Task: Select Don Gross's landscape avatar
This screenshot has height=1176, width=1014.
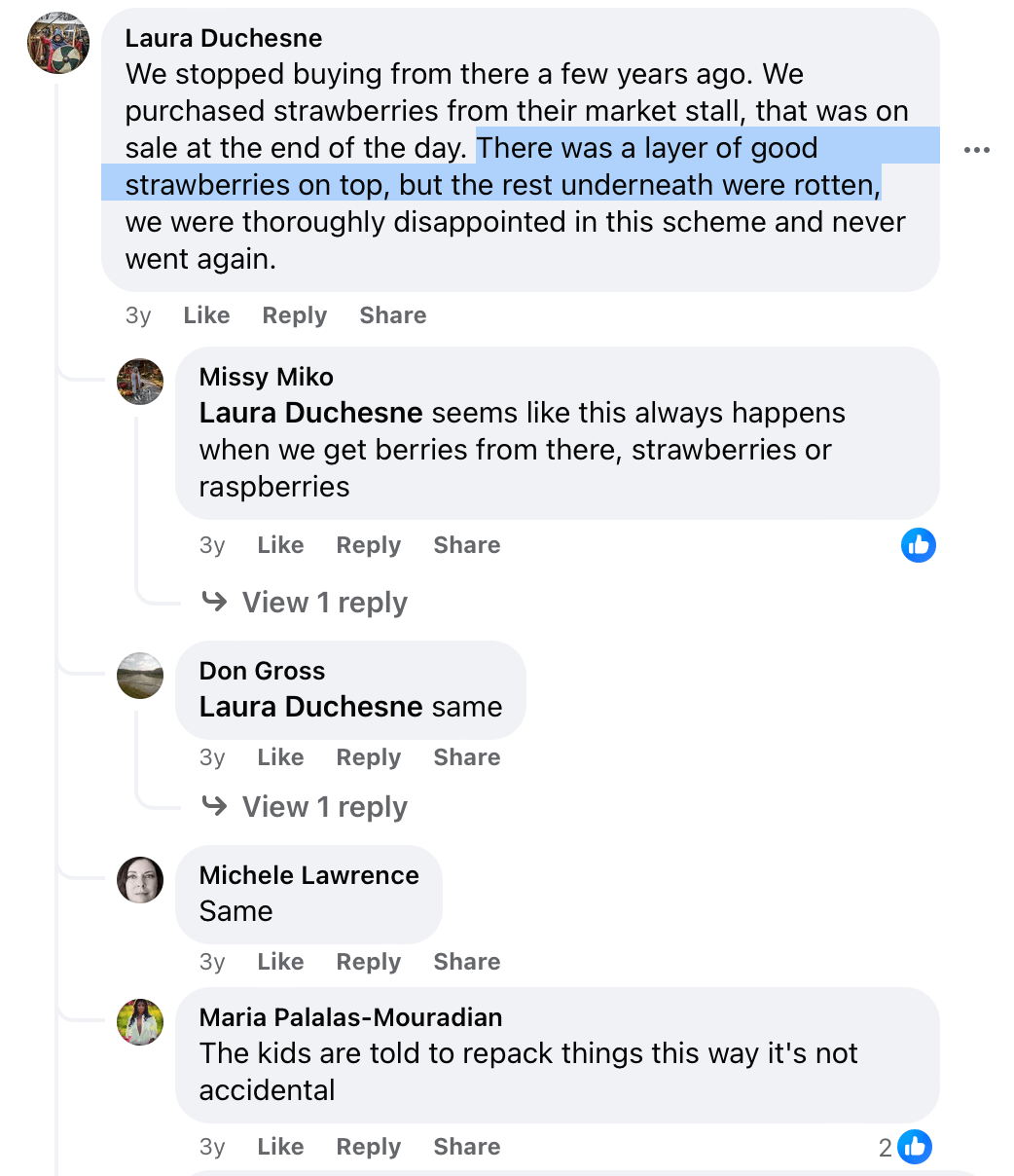Action: click(140, 676)
